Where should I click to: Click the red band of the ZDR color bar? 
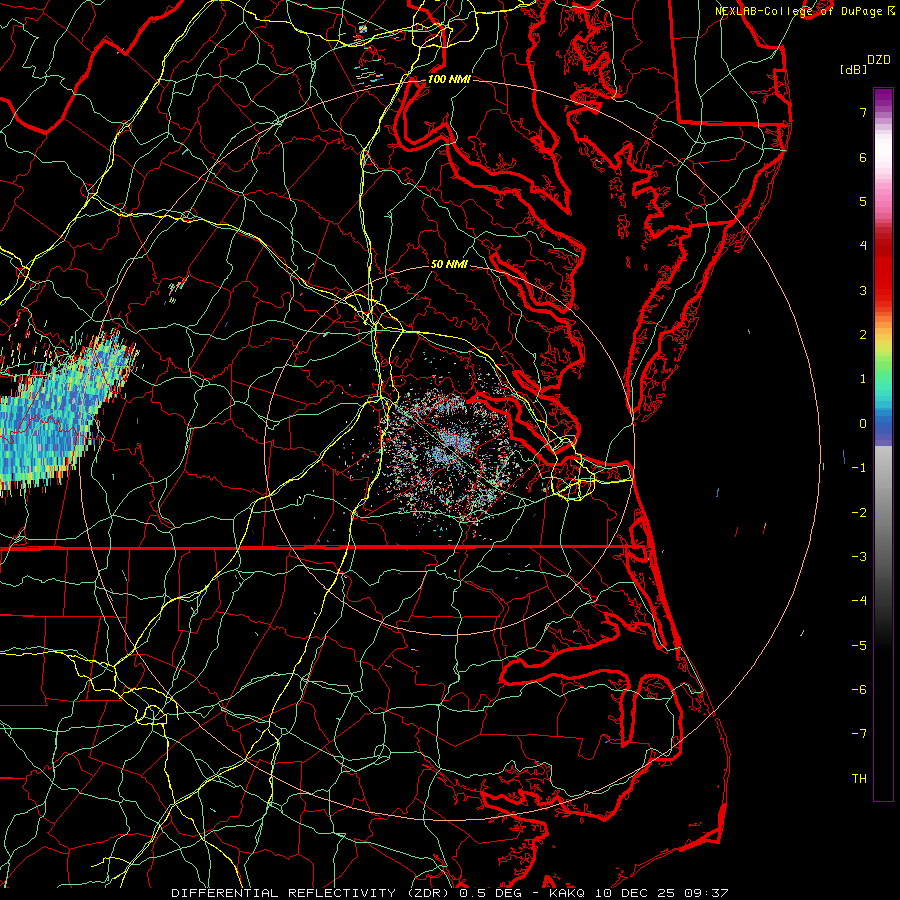[883, 270]
